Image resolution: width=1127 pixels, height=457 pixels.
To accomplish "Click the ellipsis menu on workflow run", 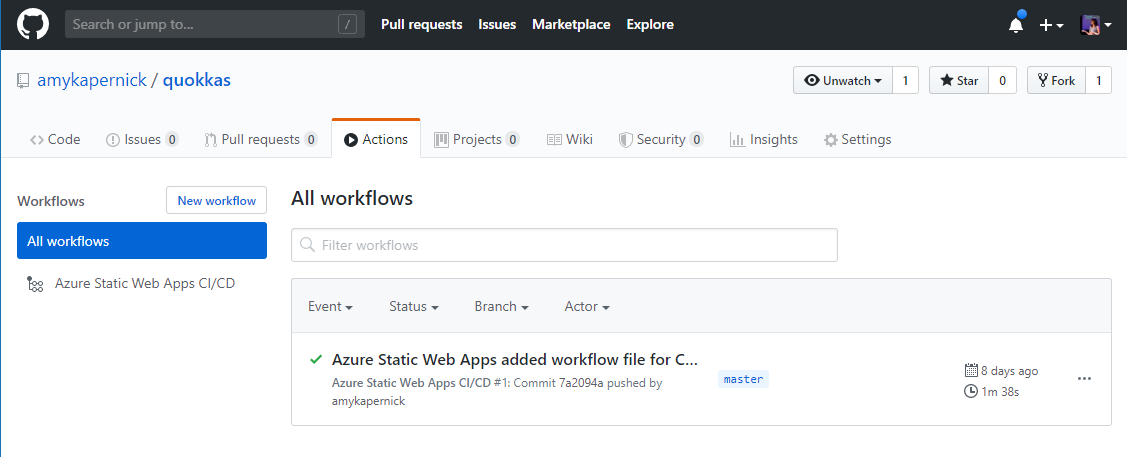I will pyautogui.click(x=1084, y=379).
